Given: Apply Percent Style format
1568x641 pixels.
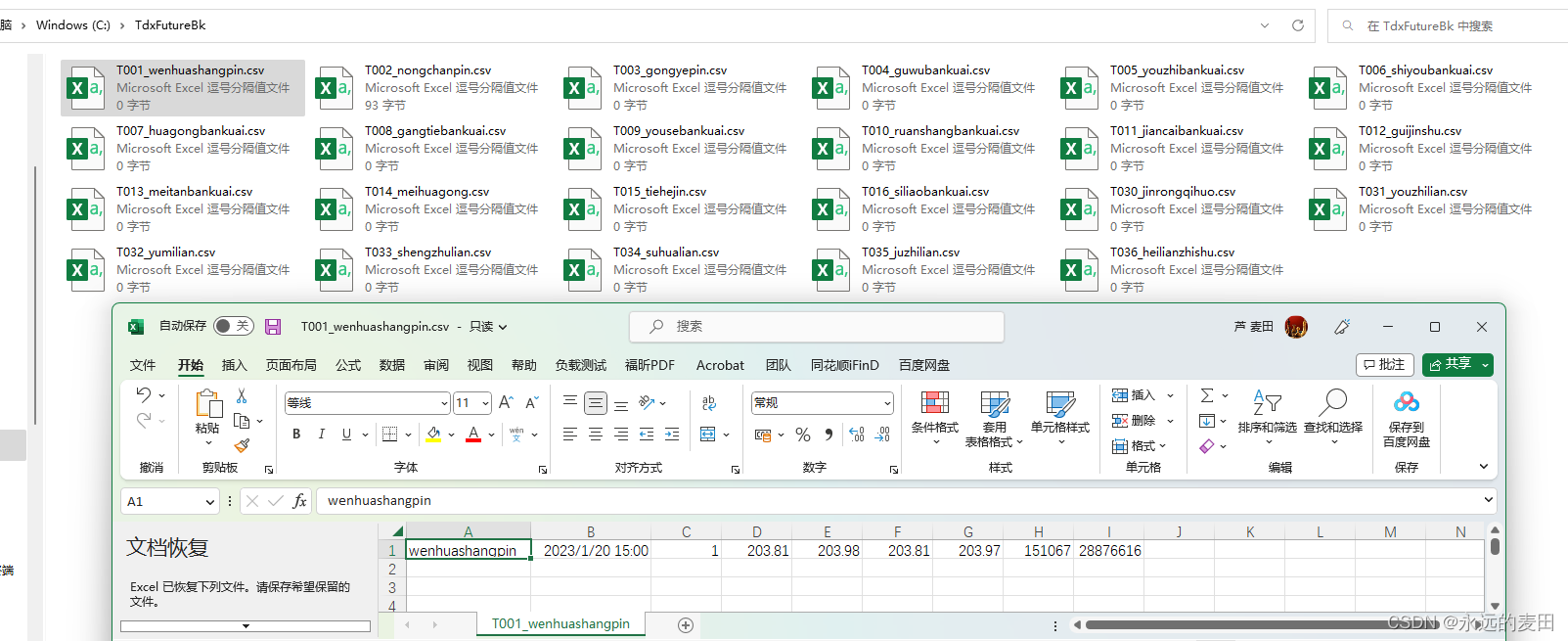Looking at the screenshot, I should click(x=803, y=435).
